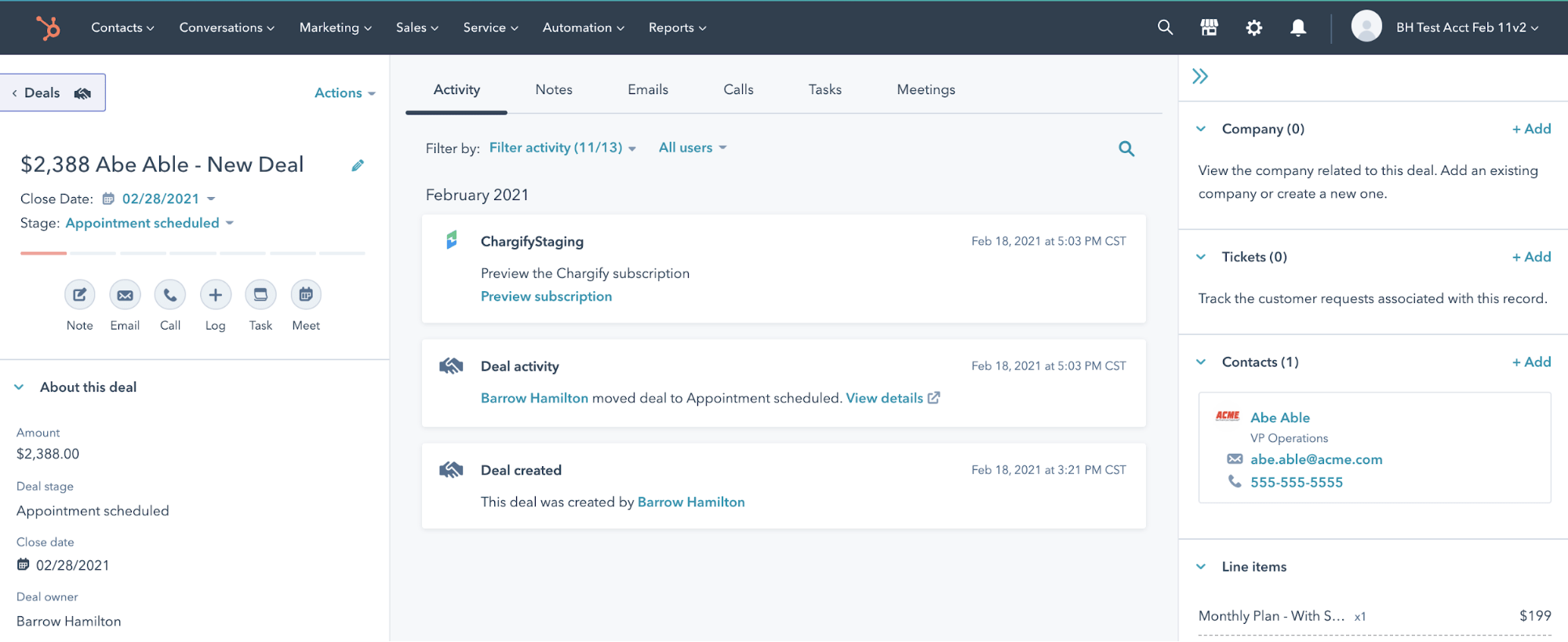Search the activity timeline
Screen dimensions: 1568x642
[x=1126, y=148]
